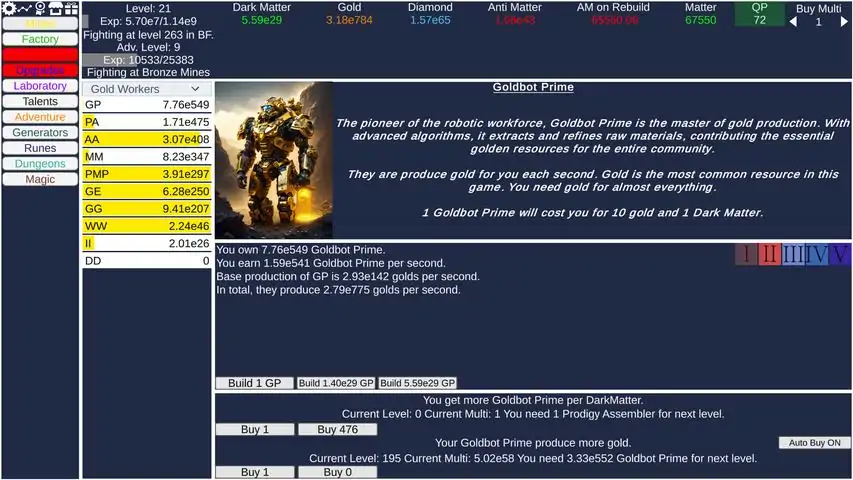Decrease Buy Multi with left arrow
This screenshot has width=853, height=480.
tap(794, 22)
